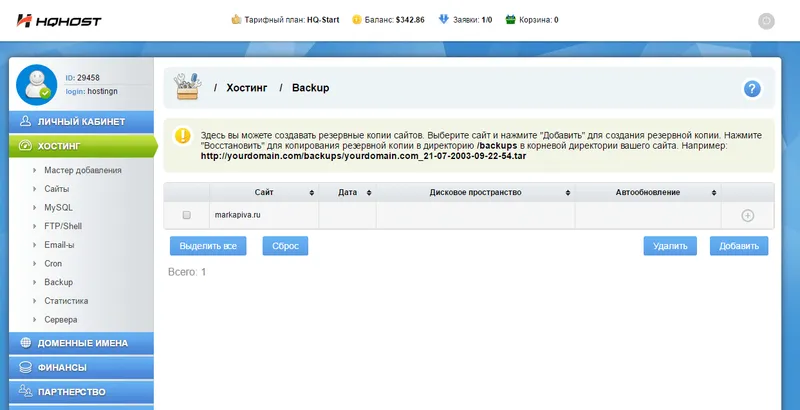Click person icon beside Личный кабинет
Screen dimensions: 800x410
pos(26,121)
